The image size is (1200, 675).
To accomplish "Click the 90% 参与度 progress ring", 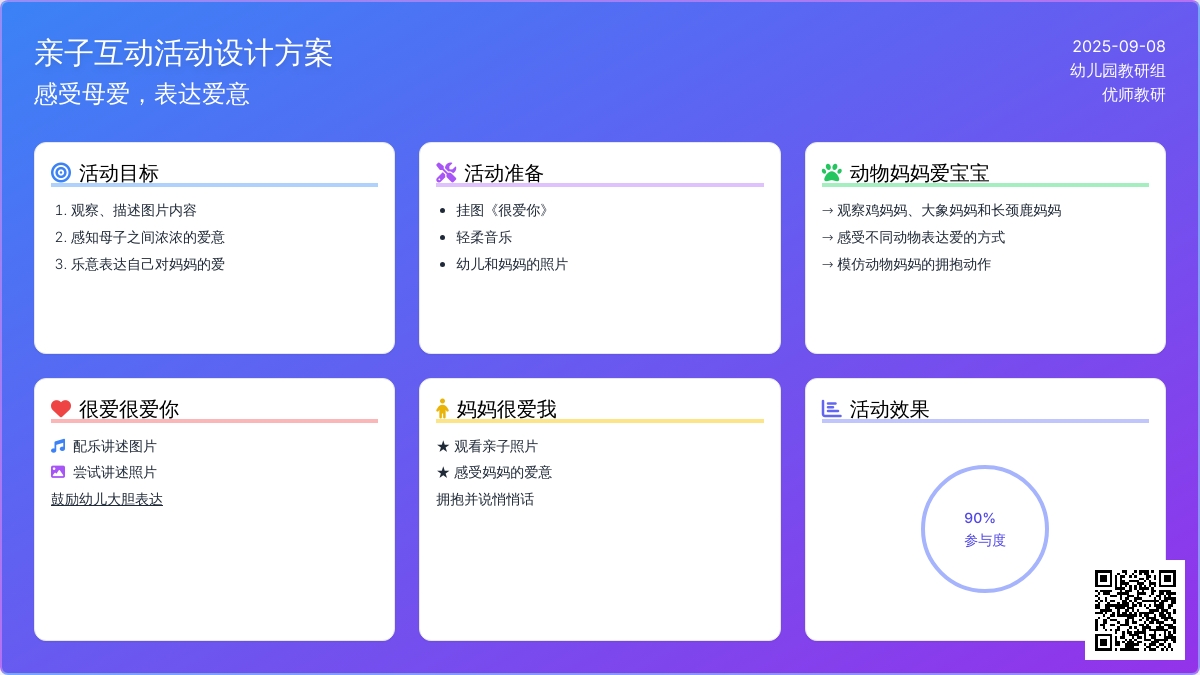I will [984, 529].
